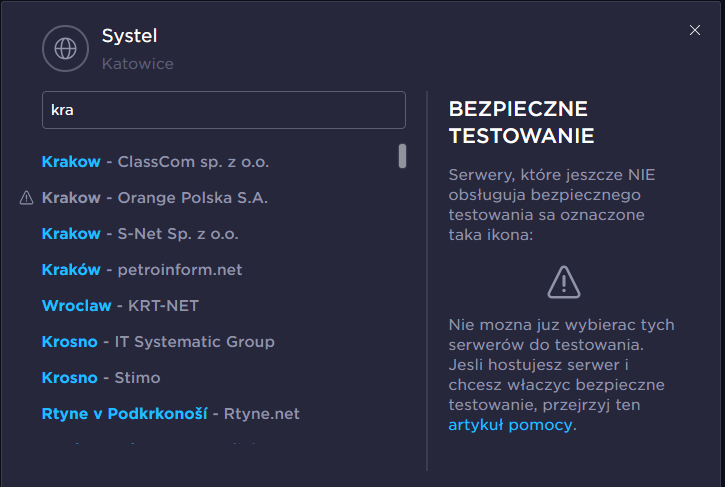
Task: Select Krakow - Orange Polska S.A. server
Action: [155, 198]
